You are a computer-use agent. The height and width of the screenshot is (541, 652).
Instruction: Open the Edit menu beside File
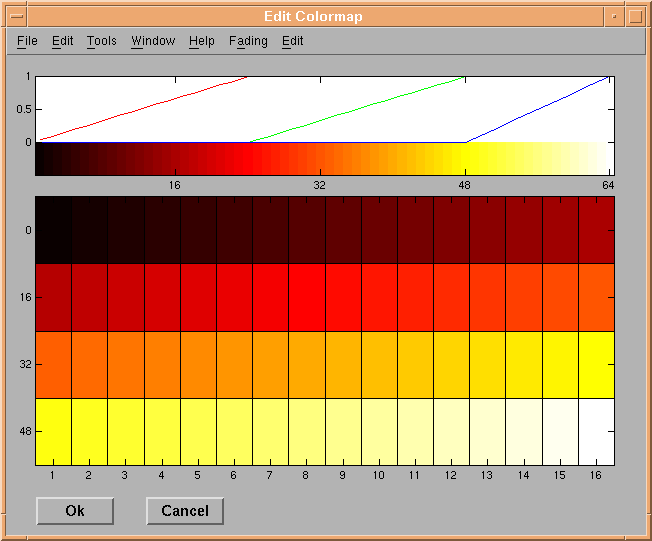[62, 41]
